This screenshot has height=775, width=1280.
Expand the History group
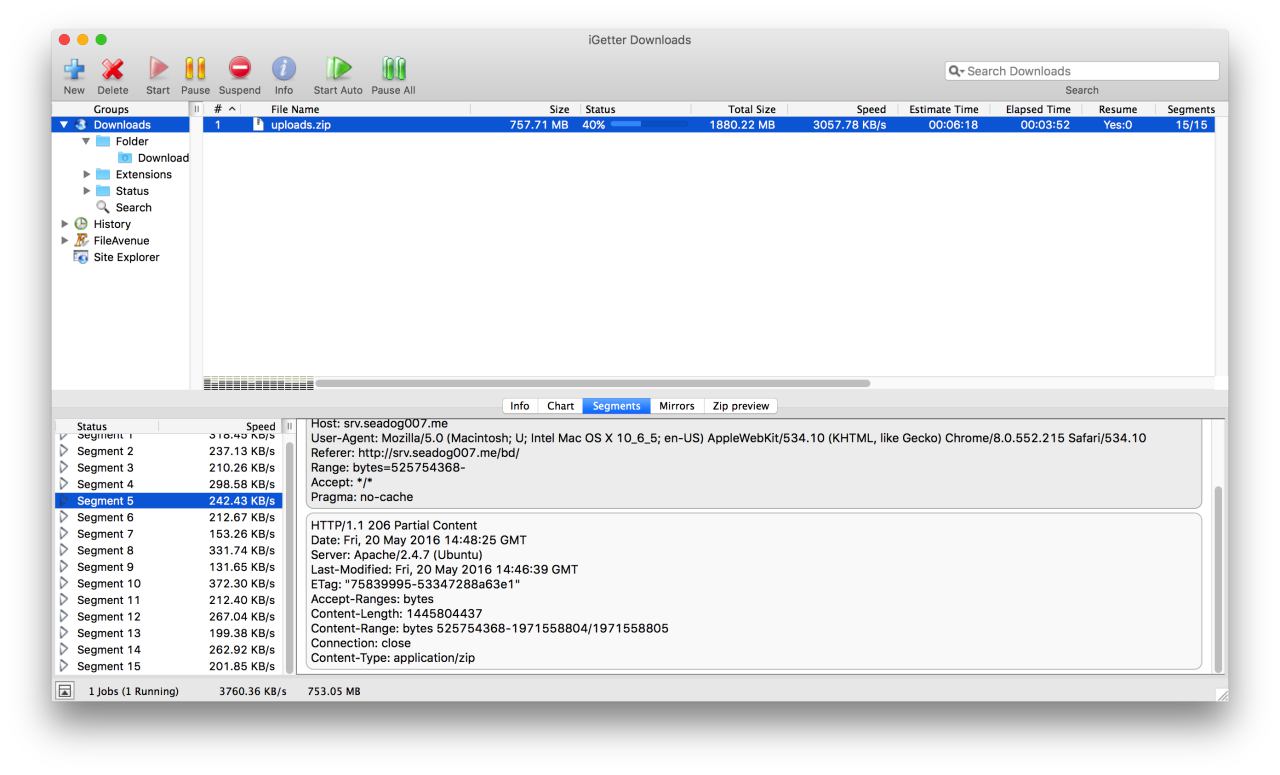point(66,224)
